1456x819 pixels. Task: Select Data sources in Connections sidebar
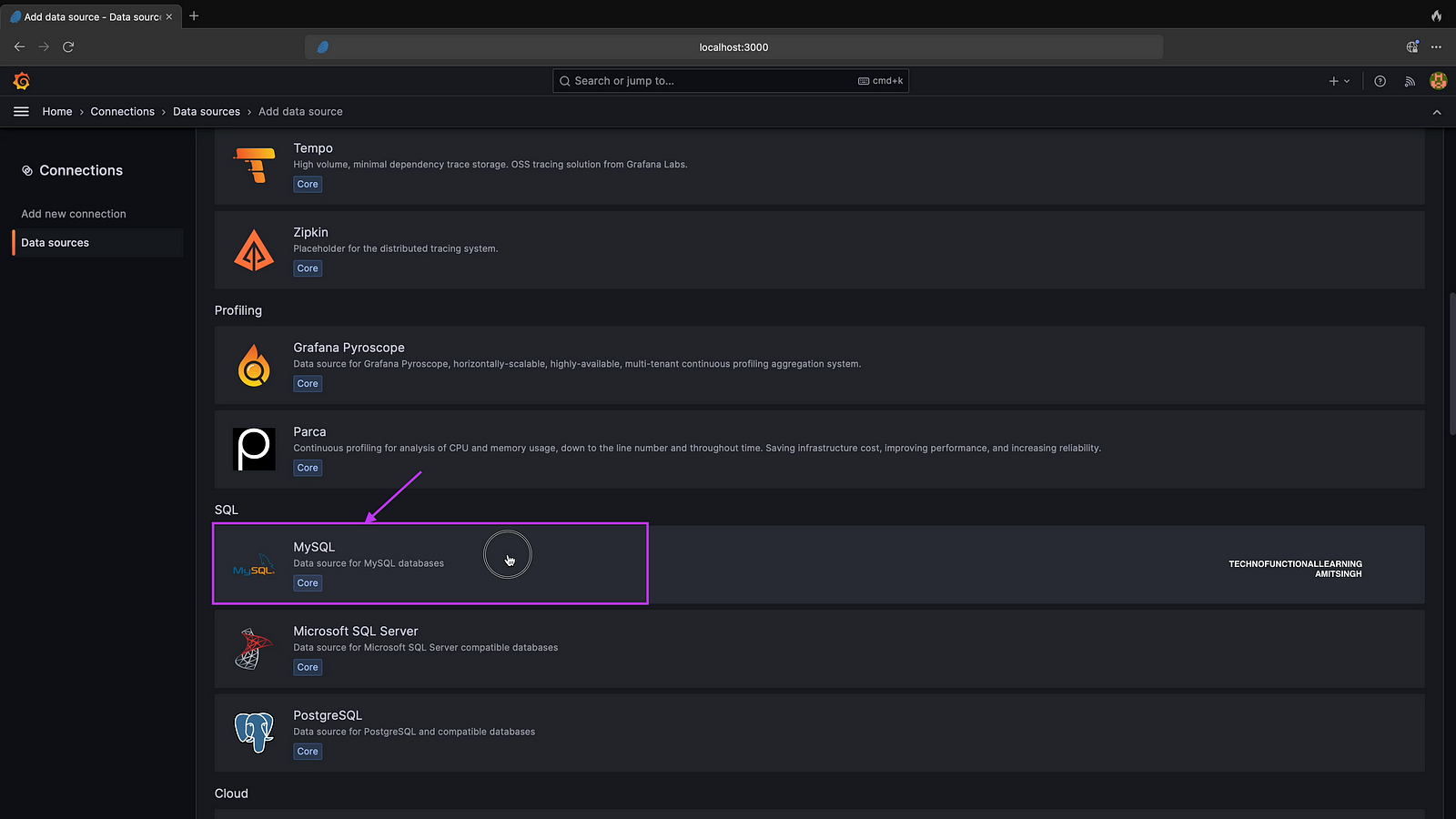(56, 243)
